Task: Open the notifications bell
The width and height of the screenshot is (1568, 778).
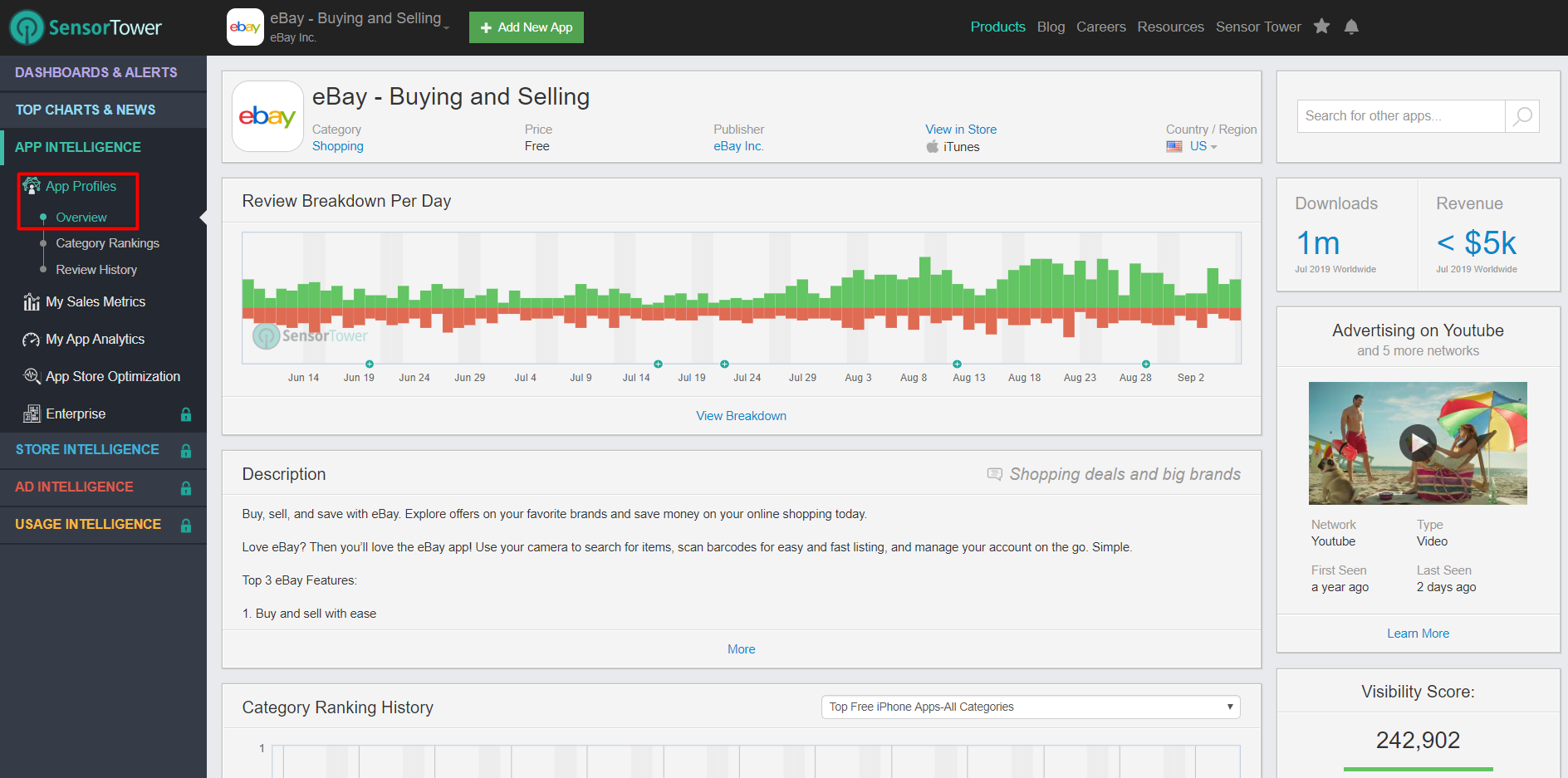Action: 1351,27
